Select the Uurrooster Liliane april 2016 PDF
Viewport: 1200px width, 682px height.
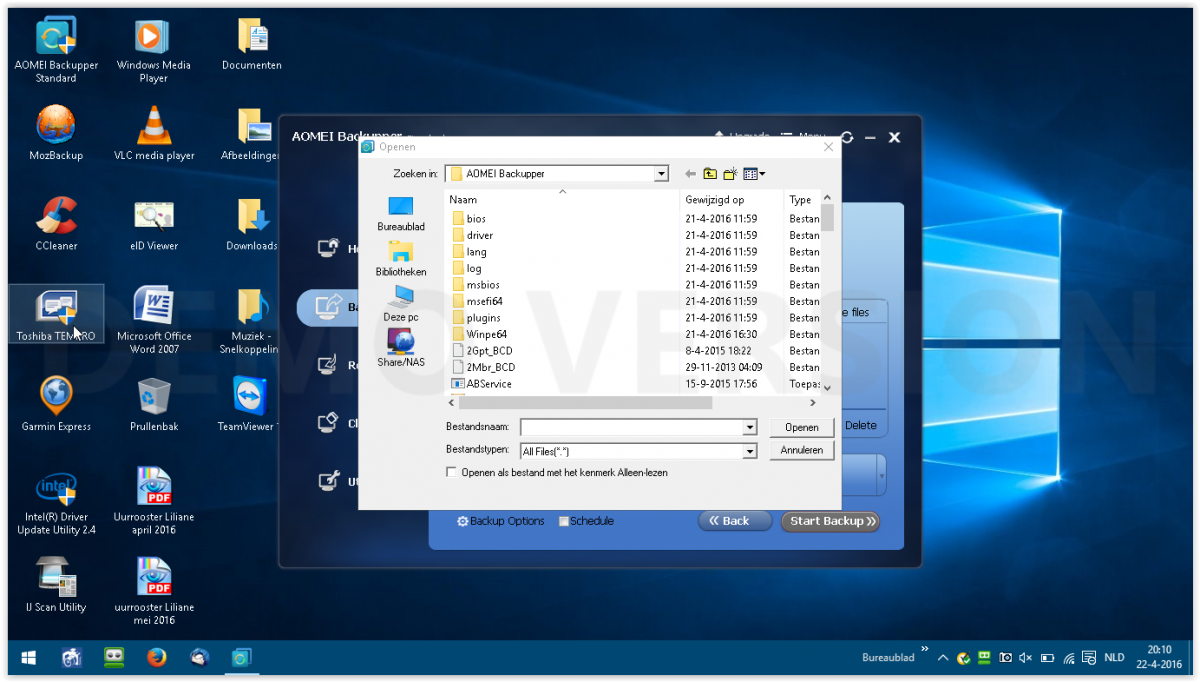153,502
